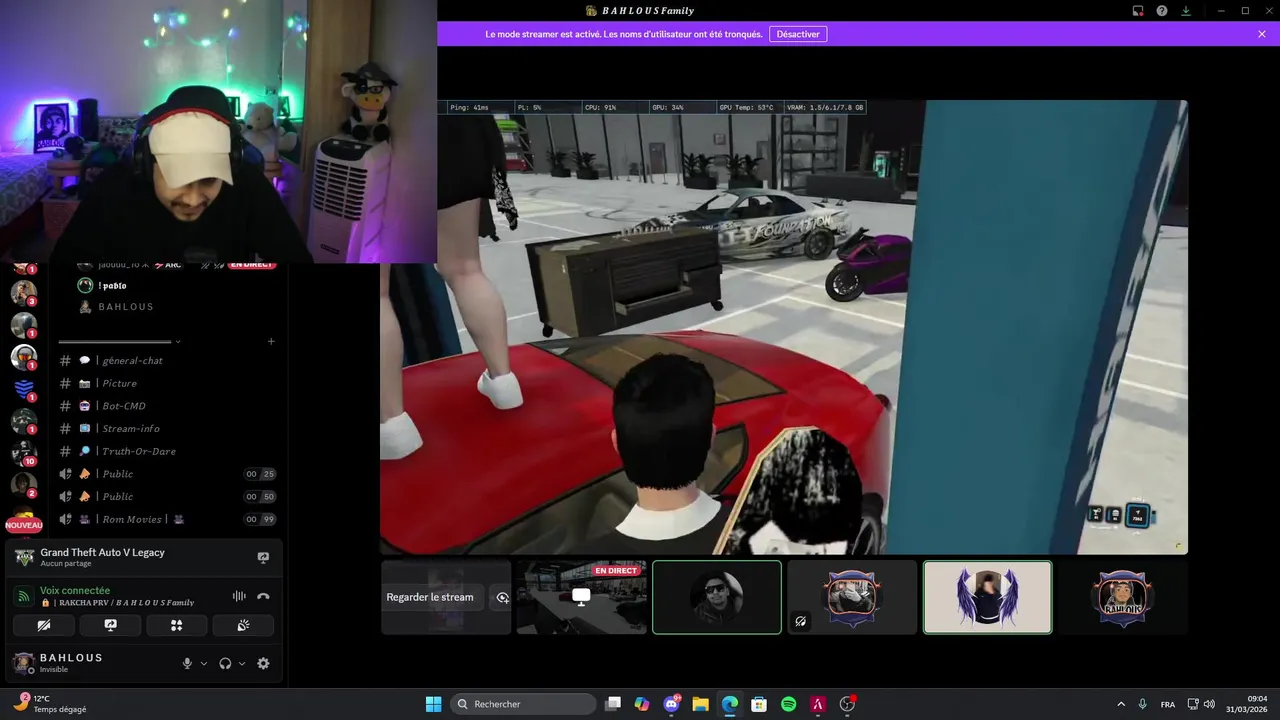Open File Explorer from taskbar
This screenshot has width=1280, height=720.
coord(700,704)
